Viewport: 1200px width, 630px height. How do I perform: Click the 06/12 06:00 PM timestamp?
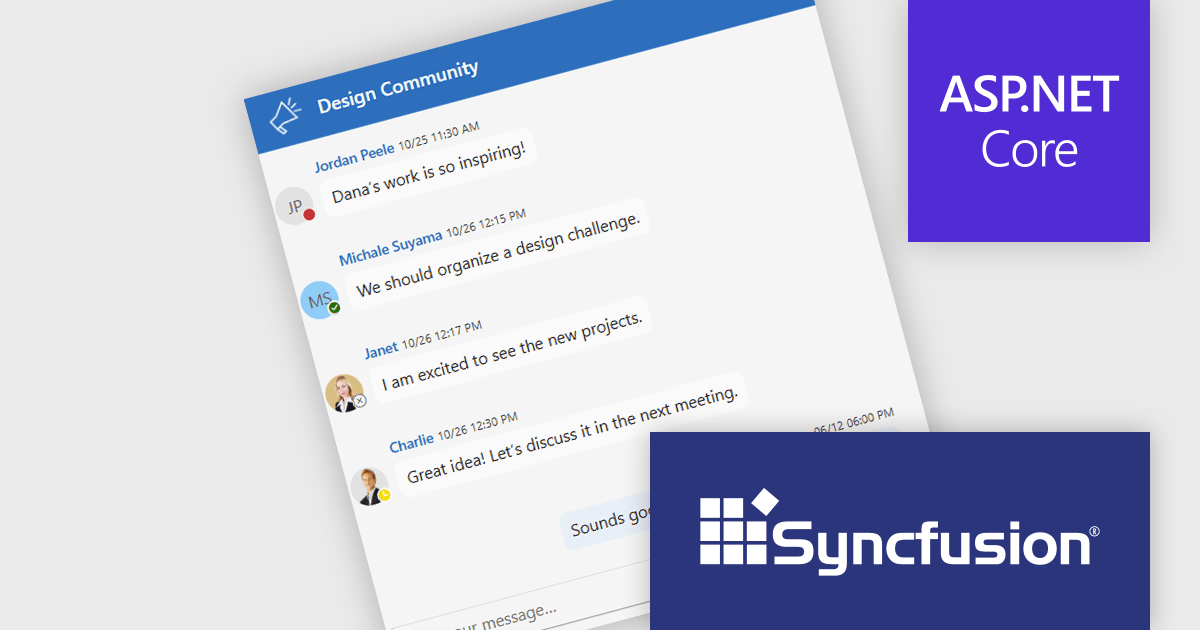(854, 421)
